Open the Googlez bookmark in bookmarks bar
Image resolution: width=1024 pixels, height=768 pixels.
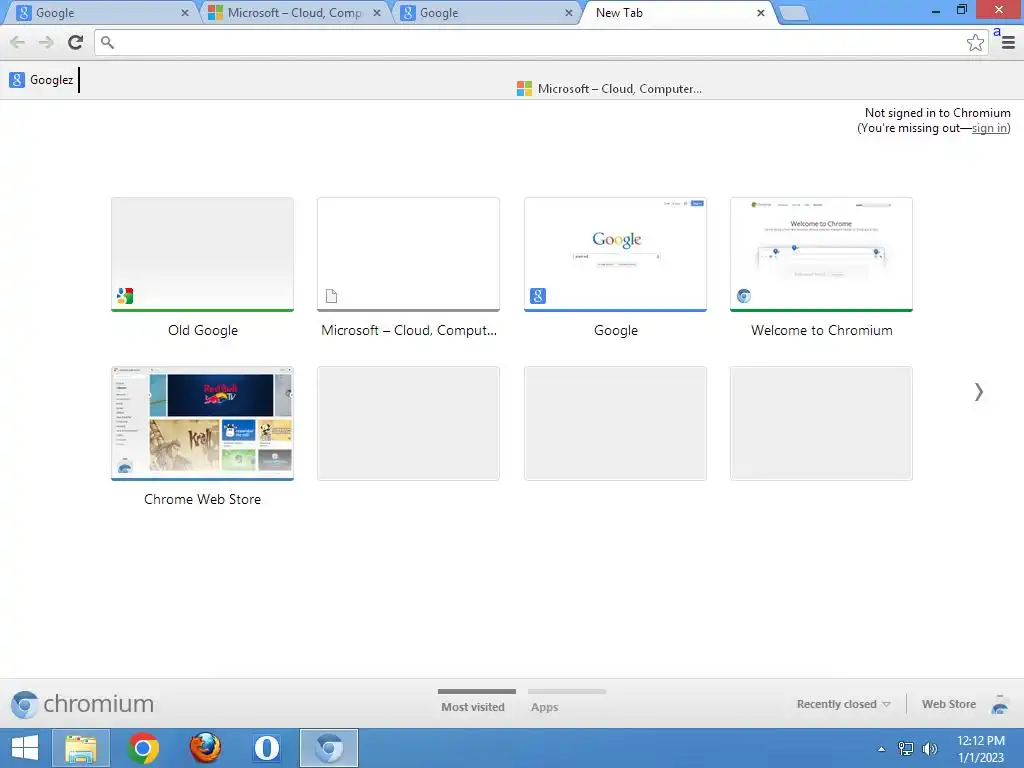(41, 80)
